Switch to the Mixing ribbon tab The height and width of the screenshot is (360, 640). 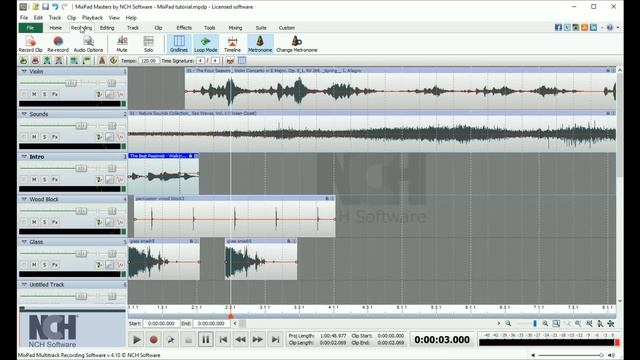tap(235, 28)
